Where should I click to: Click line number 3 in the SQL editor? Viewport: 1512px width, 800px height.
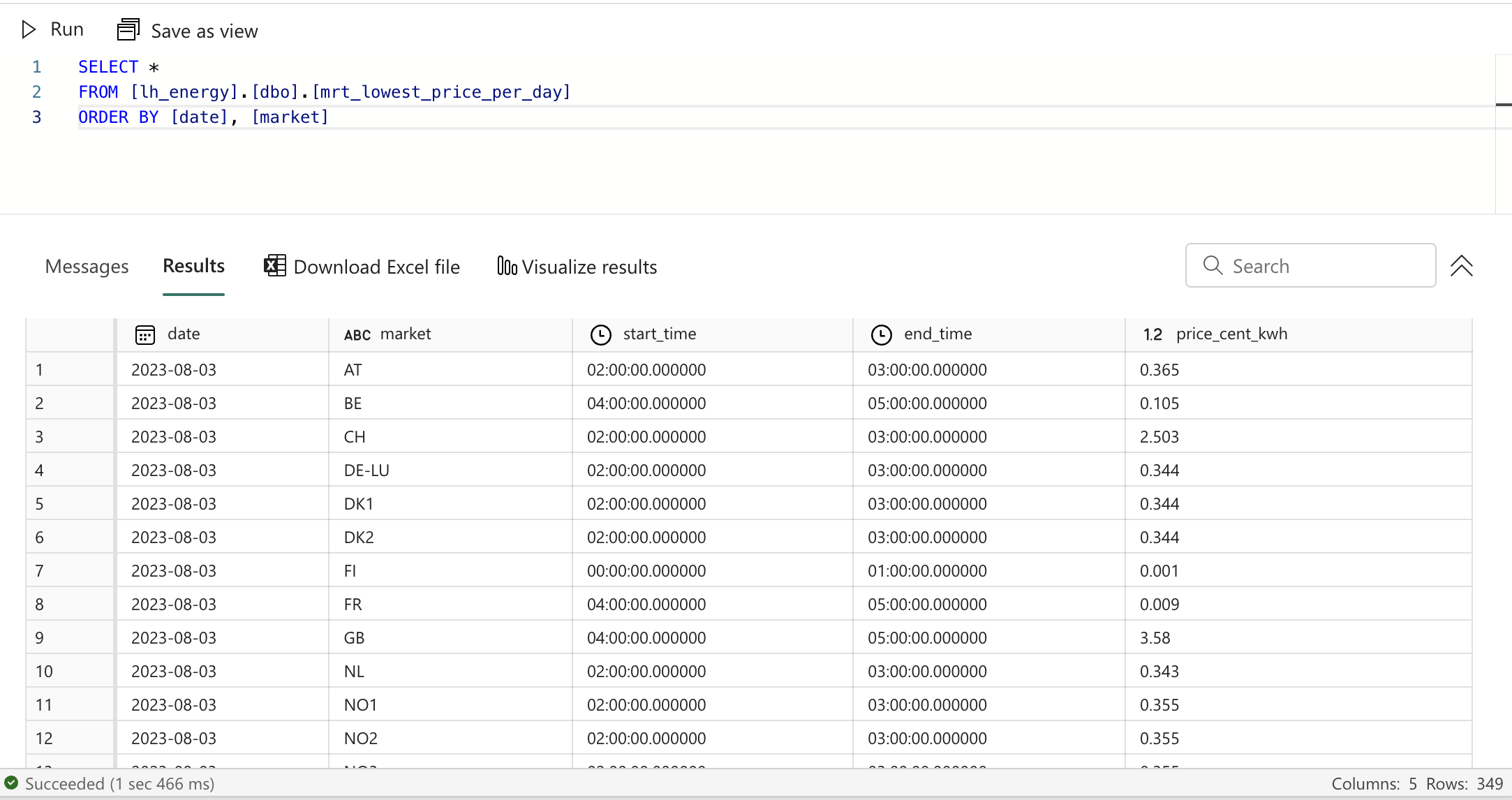[x=36, y=117]
